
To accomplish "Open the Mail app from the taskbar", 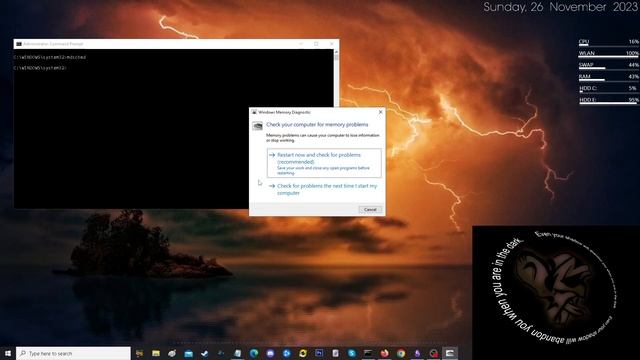I will click(188, 353).
